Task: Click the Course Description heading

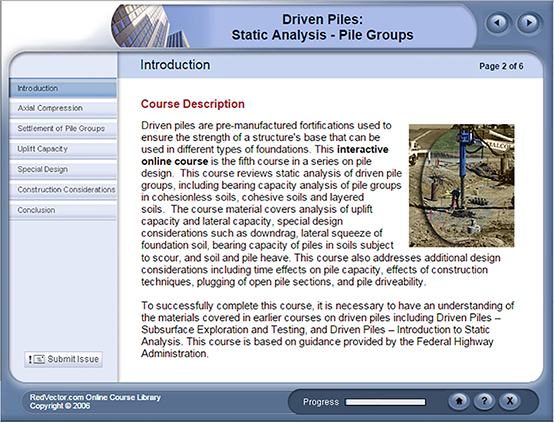Action: click(193, 104)
